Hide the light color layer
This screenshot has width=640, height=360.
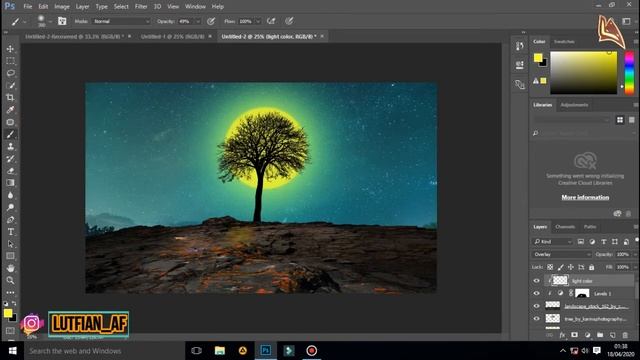click(536, 281)
